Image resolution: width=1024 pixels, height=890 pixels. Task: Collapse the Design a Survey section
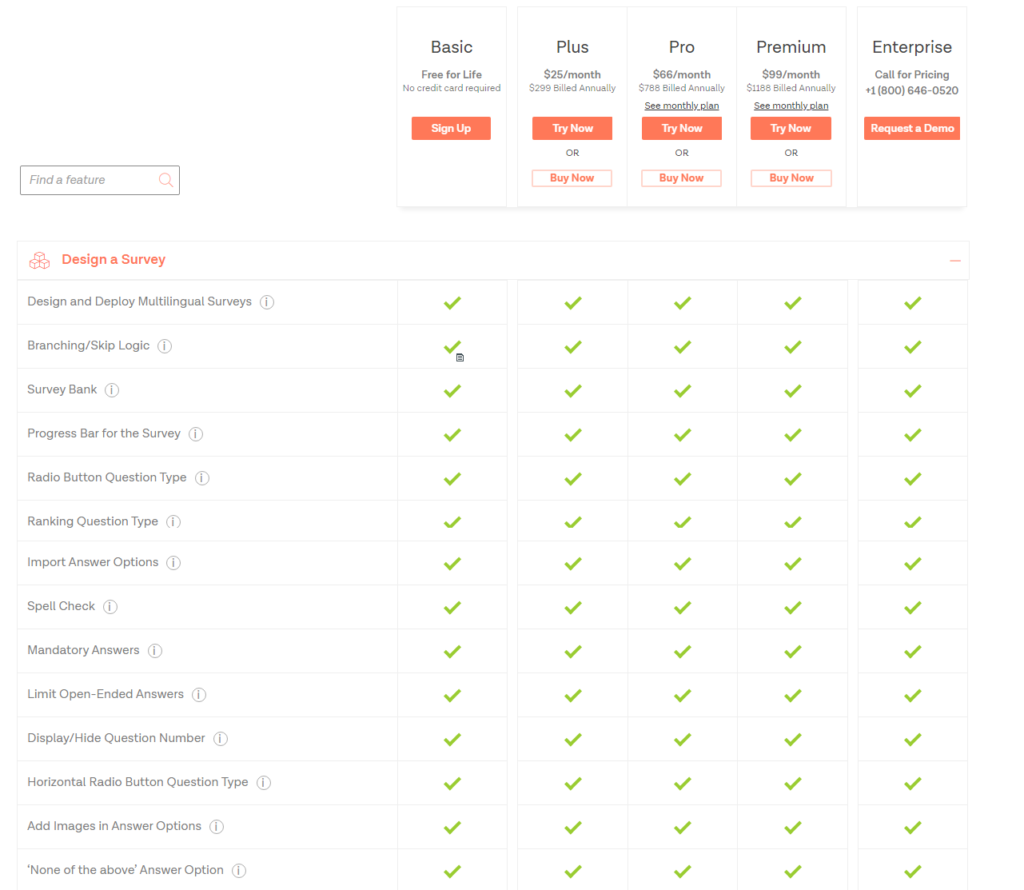click(x=954, y=259)
